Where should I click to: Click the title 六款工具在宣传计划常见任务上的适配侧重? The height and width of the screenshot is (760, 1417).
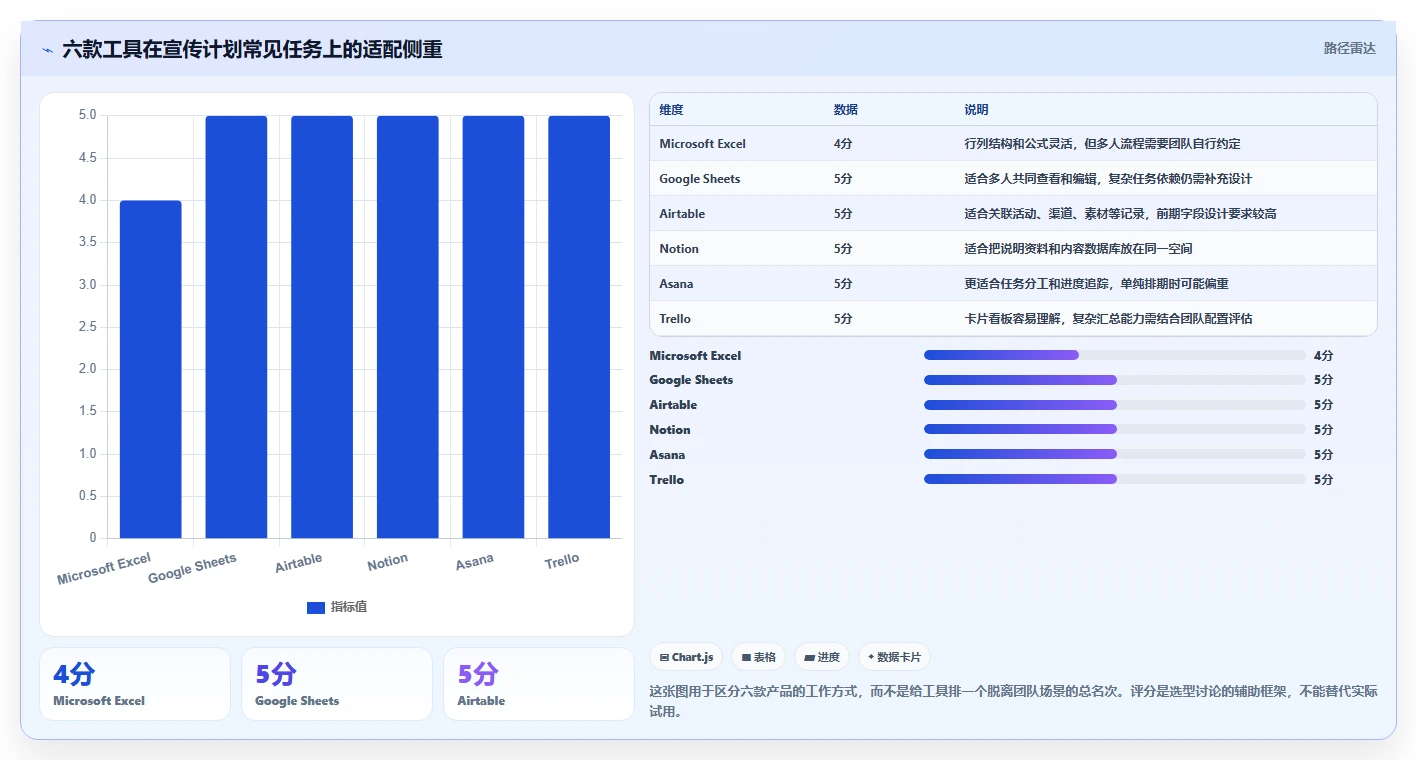point(252,49)
